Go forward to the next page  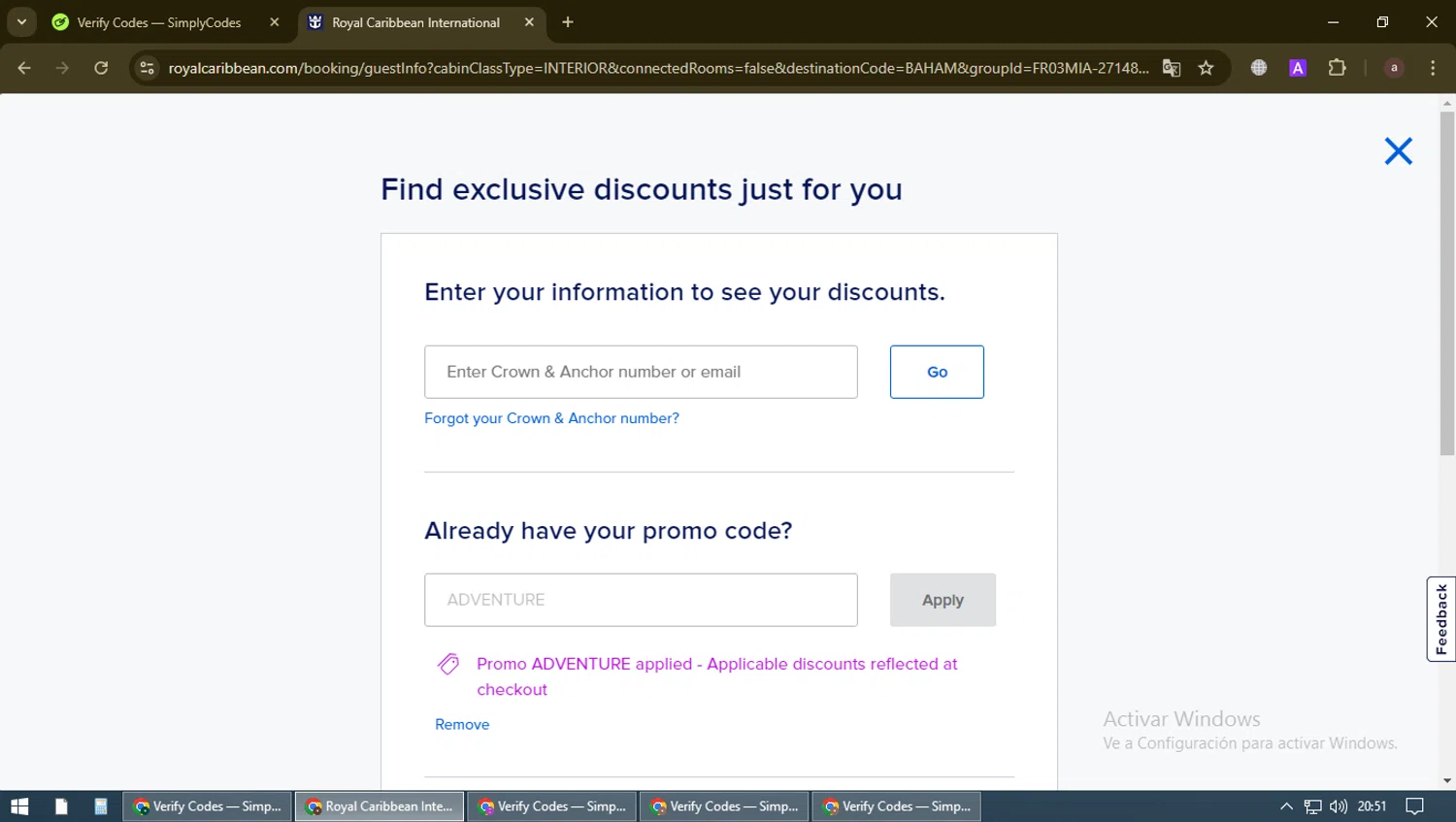coord(62,68)
